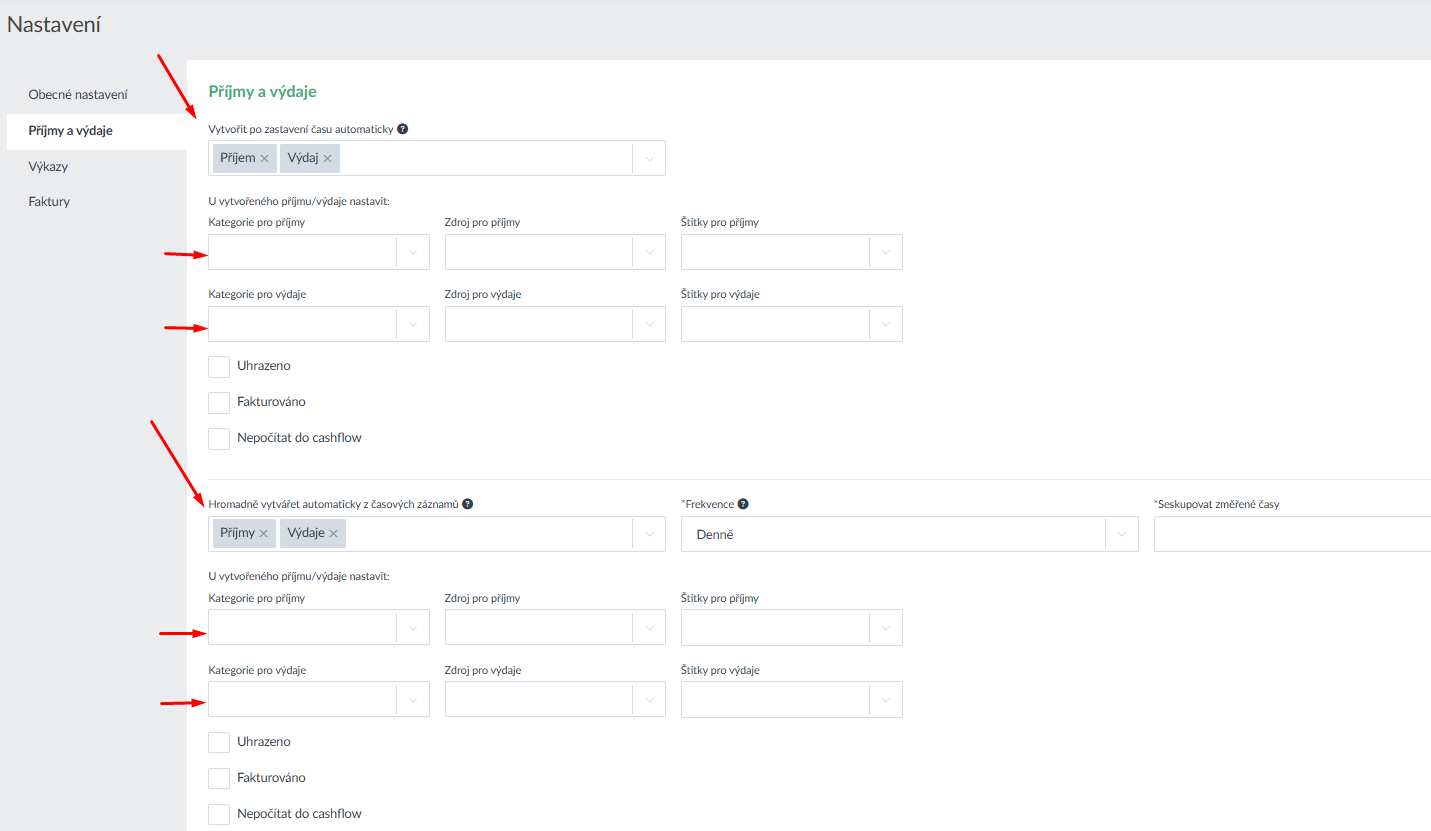Remove the 'Výdaje' tag via its x

click(333, 534)
